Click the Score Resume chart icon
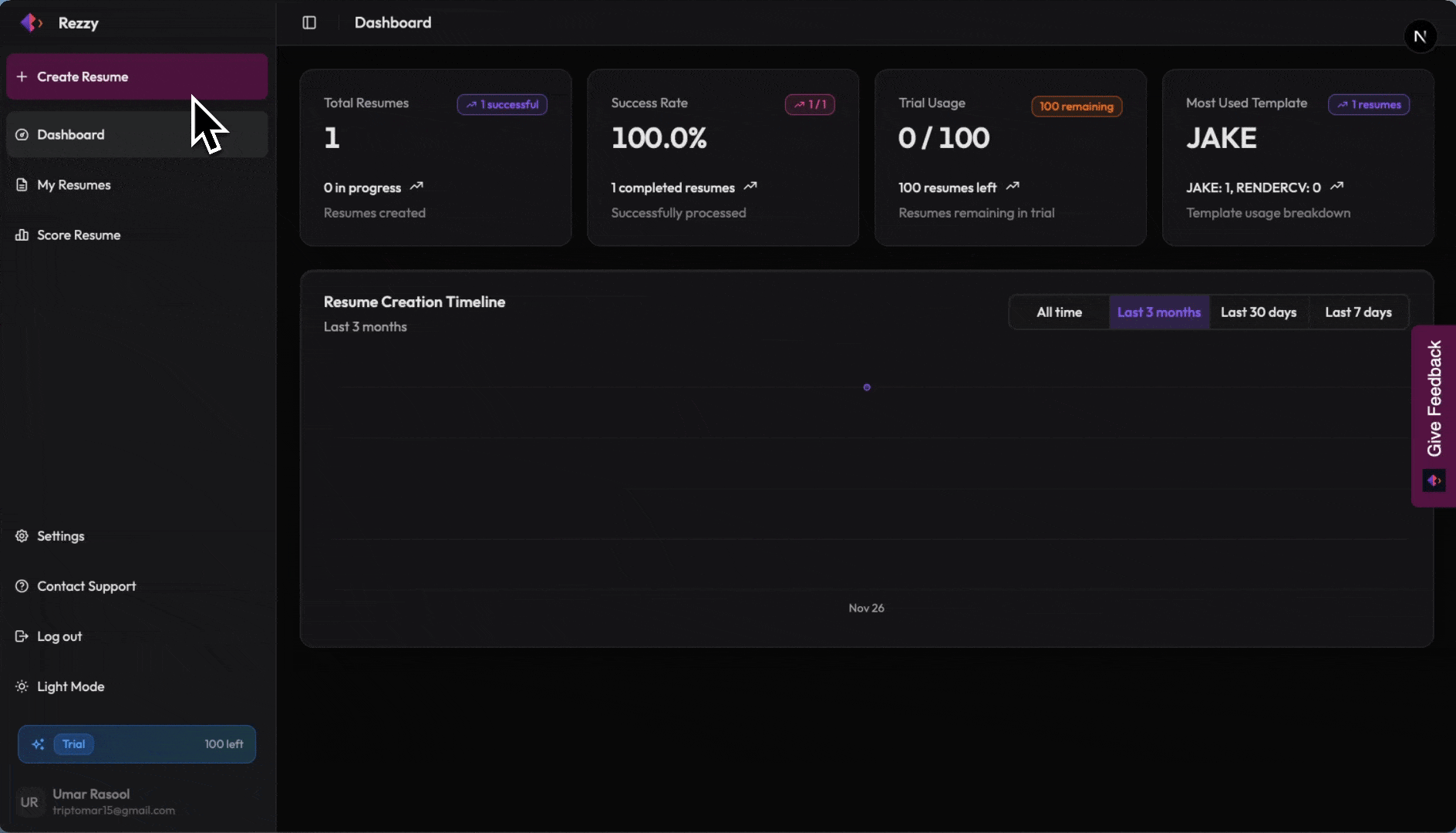Image resolution: width=1456 pixels, height=833 pixels. pos(22,235)
